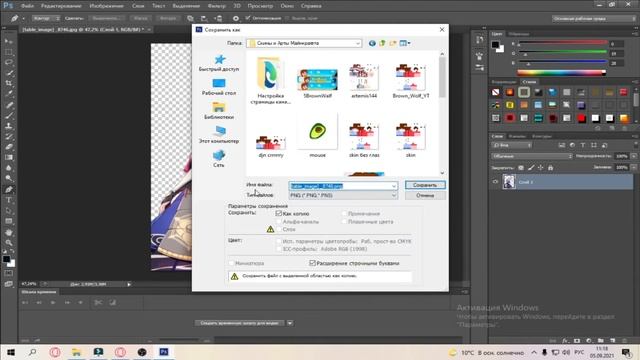Toggle the 'Слои' checkbox in save options
The width and height of the screenshot is (640, 360).
pyautogui.click(x=279, y=229)
